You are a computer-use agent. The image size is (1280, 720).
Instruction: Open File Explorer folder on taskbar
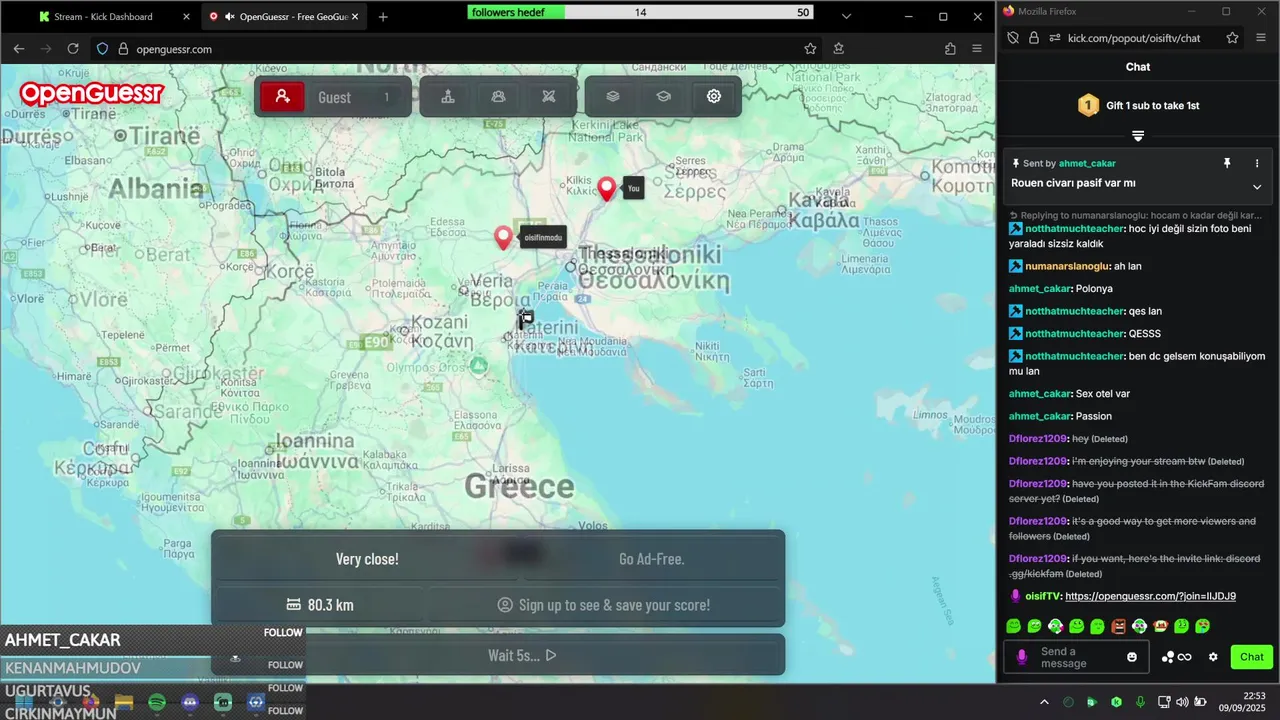click(x=123, y=703)
